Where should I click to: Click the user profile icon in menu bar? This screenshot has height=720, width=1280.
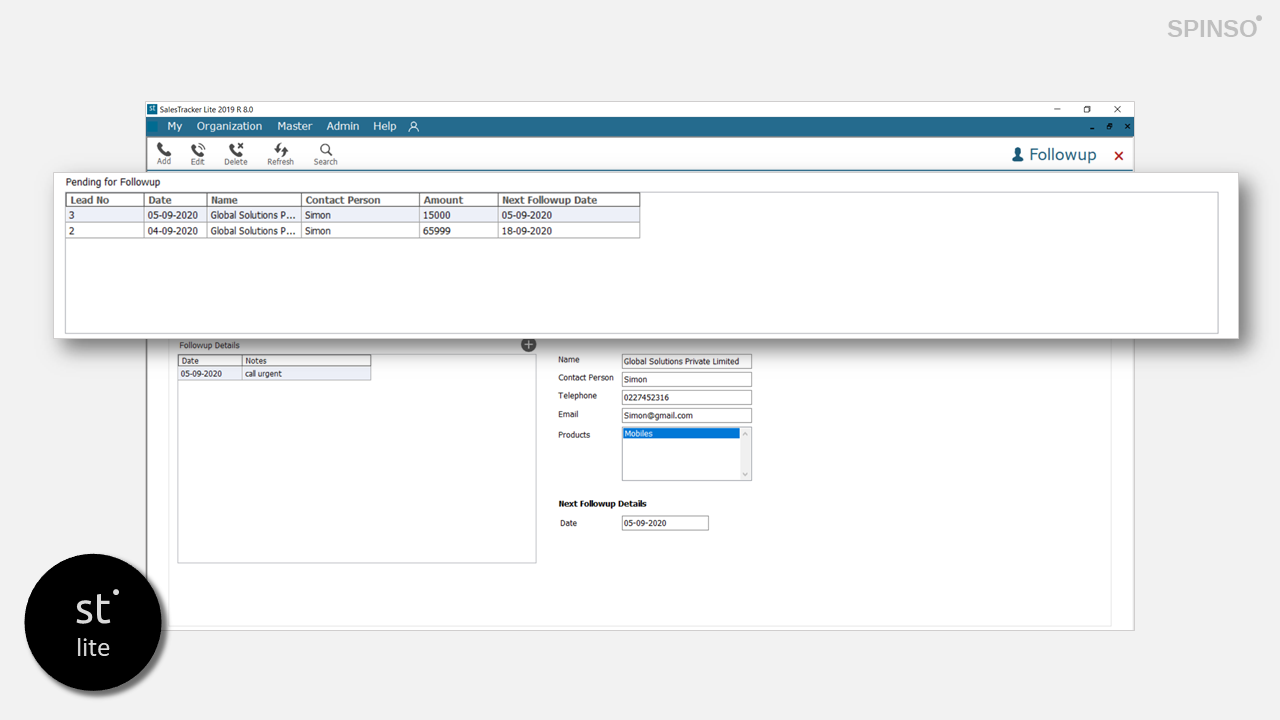414,127
